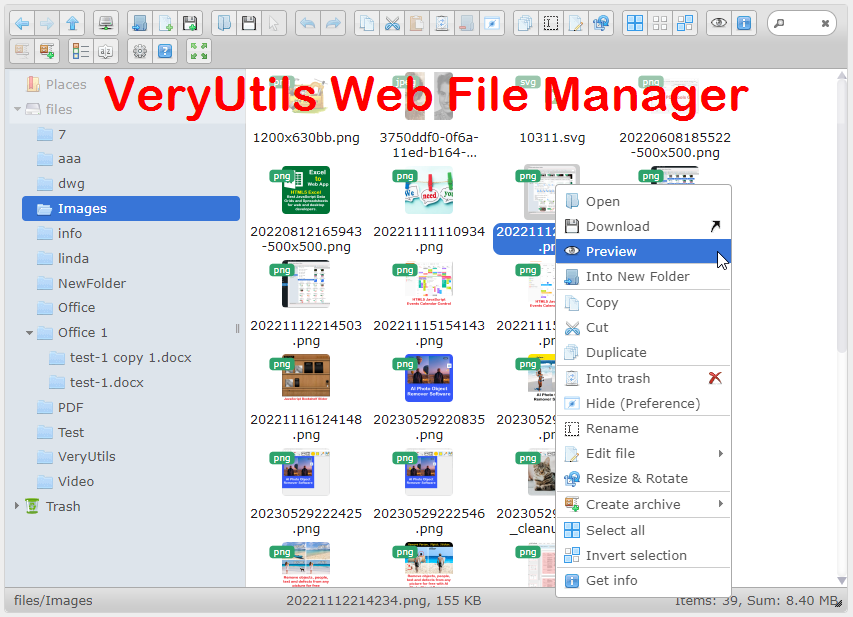Click the Copy icon in the toolbar
This screenshot has width=853, height=617.
tap(367, 23)
